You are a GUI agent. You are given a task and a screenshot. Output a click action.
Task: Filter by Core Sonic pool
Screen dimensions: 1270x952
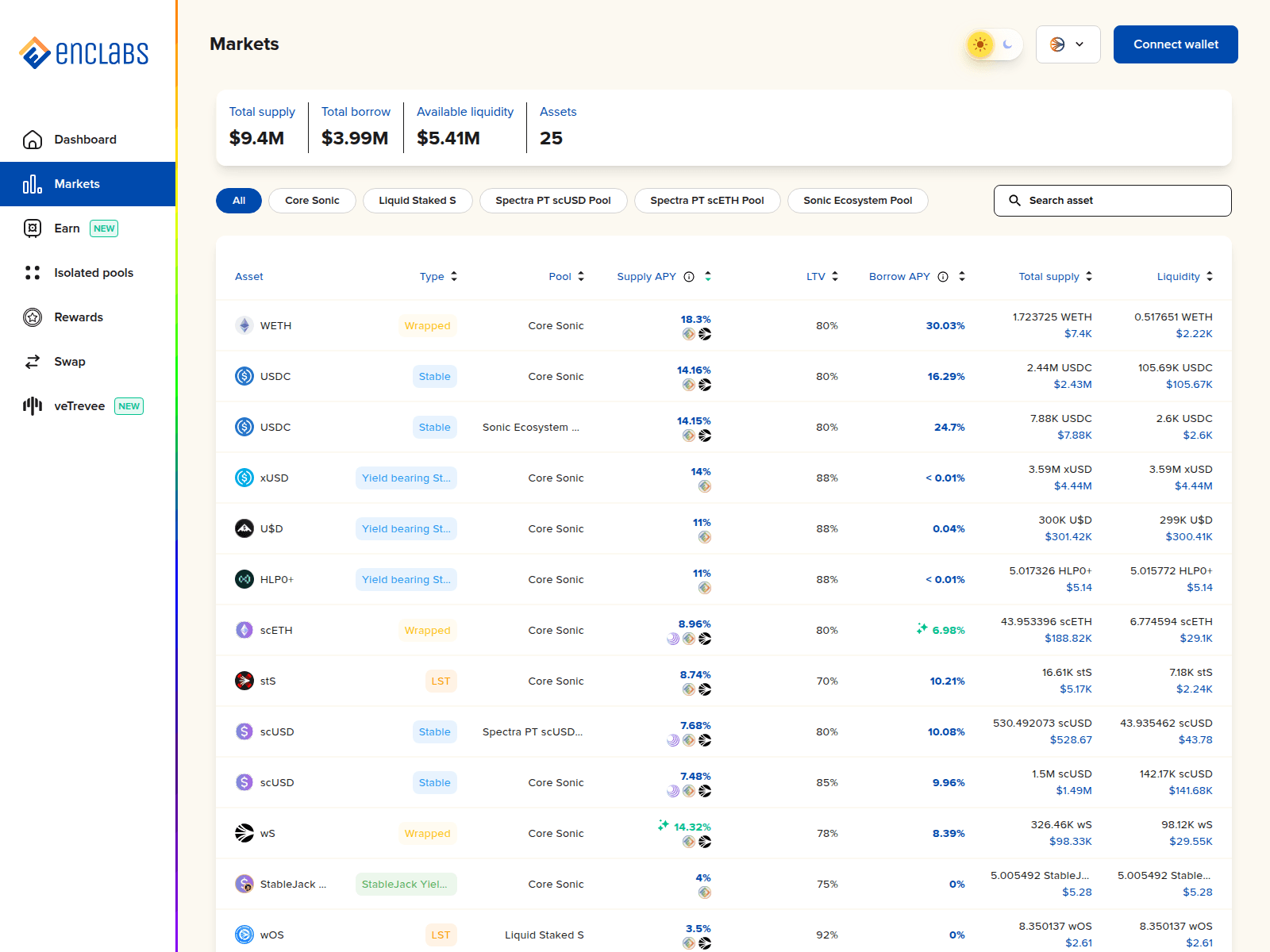(312, 201)
